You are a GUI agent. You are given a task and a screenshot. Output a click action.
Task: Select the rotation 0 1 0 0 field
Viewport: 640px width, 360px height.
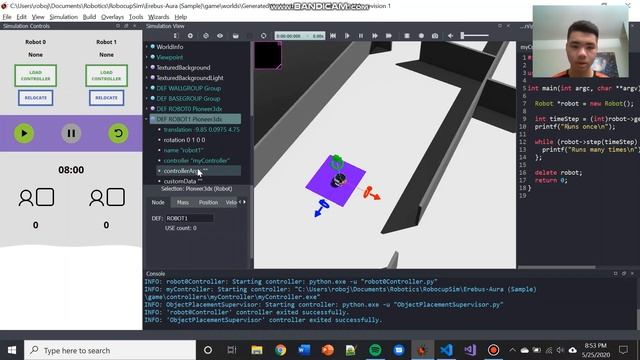[199, 140]
